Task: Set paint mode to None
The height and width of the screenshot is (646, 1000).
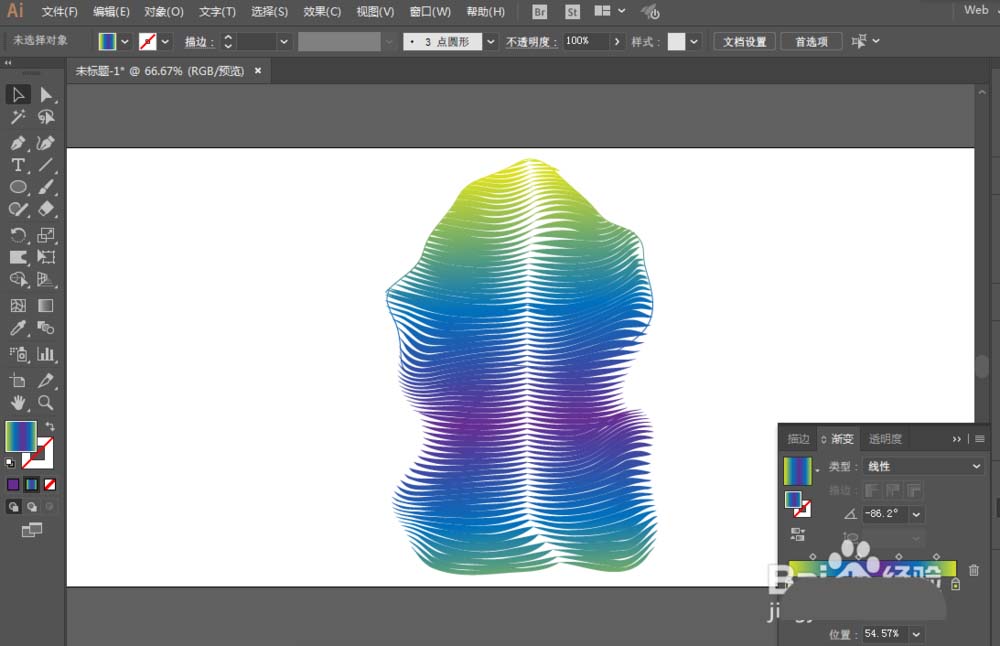Action: click(50, 485)
